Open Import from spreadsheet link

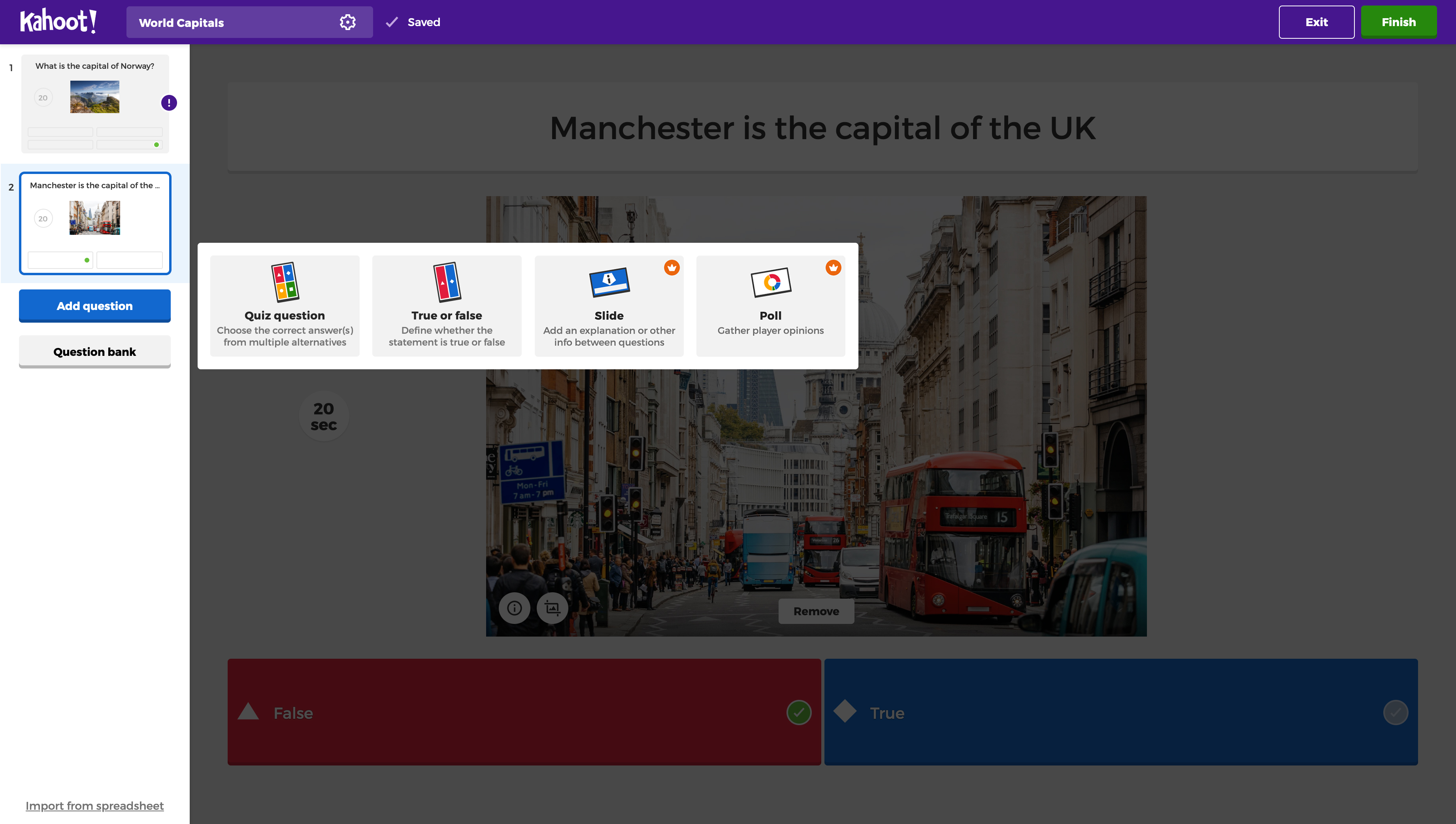94,805
